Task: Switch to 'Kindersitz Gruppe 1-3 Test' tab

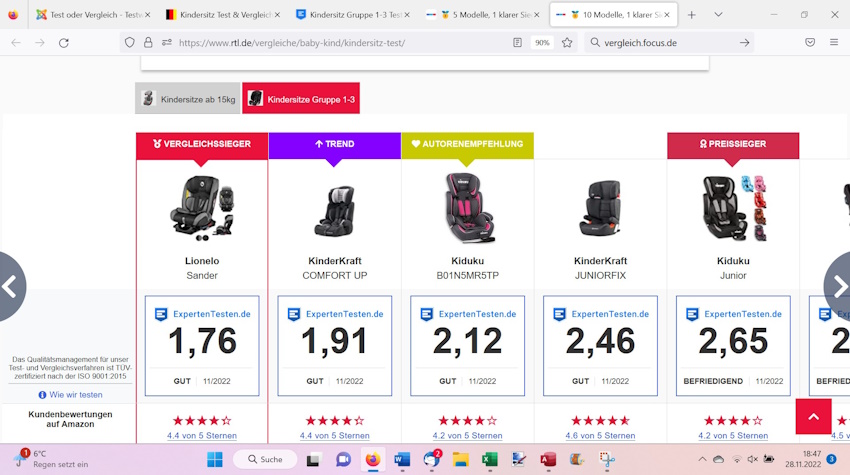Action: [351, 15]
